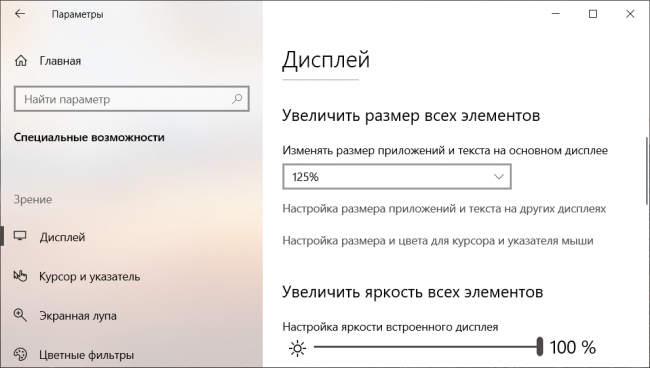
Task: Click the Увеличить размер всех элементов heading
Action: point(411,115)
